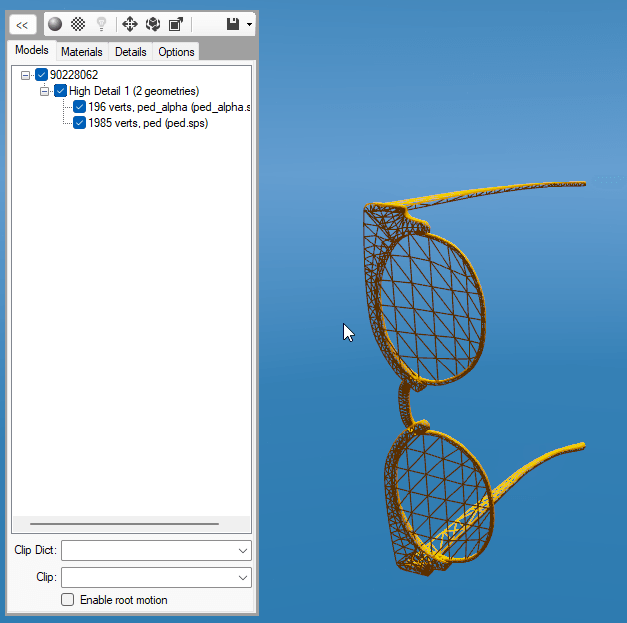This screenshot has width=627, height=623.
Task: Collapse the 90228062 tree node
Action: (26, 75)
